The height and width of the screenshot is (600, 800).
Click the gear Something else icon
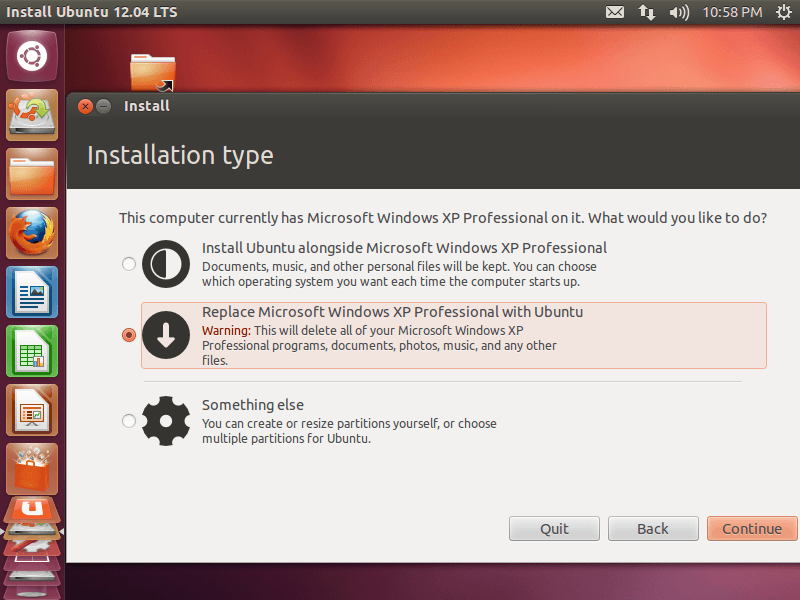pos(166,421)
